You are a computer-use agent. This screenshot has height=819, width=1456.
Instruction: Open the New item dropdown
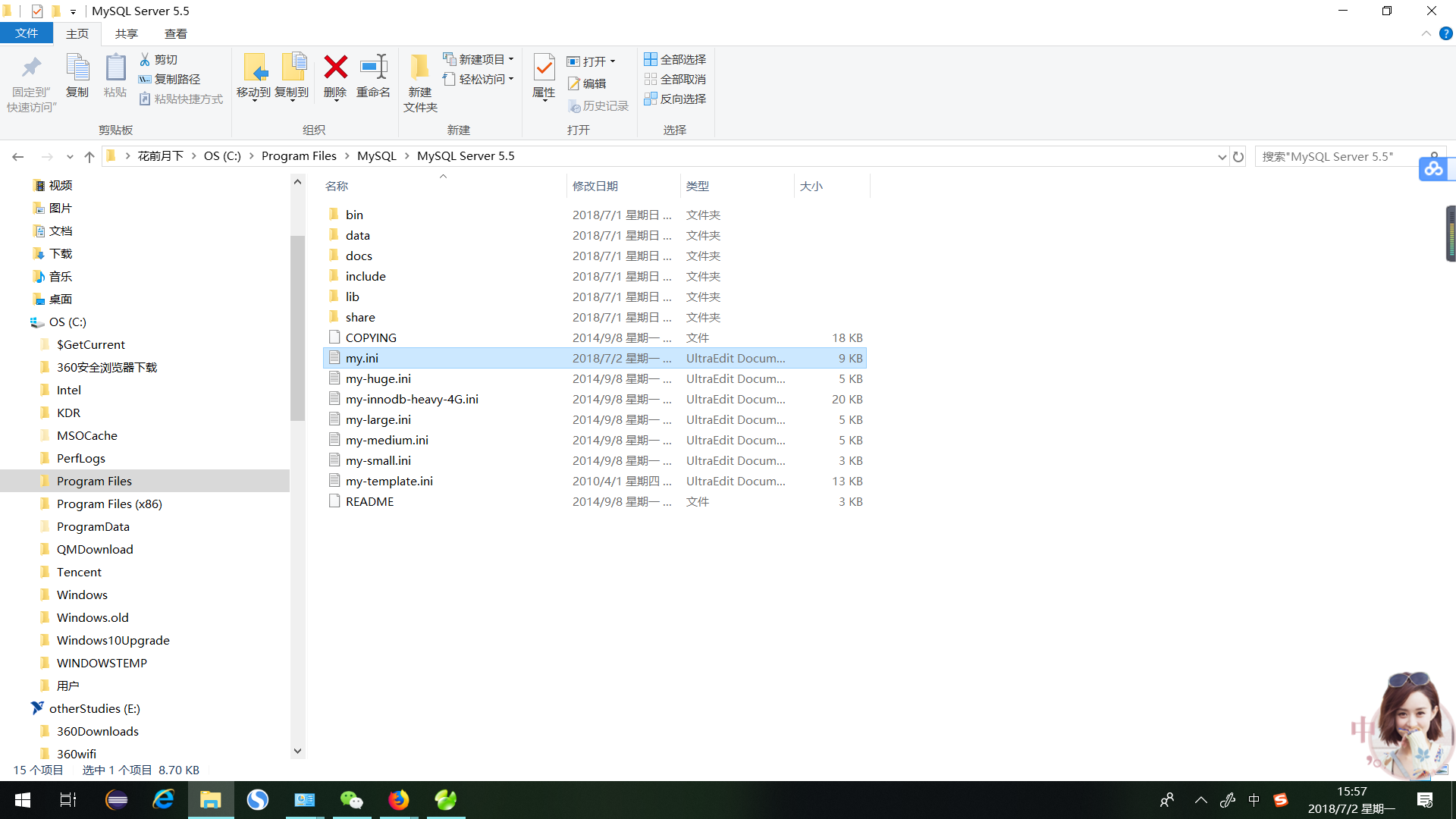[479, 59]
